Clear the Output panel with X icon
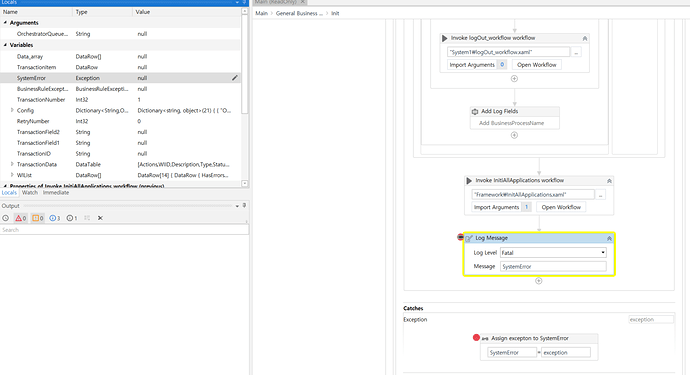This screenshot has height=375, width=690. tap(100, 218)
